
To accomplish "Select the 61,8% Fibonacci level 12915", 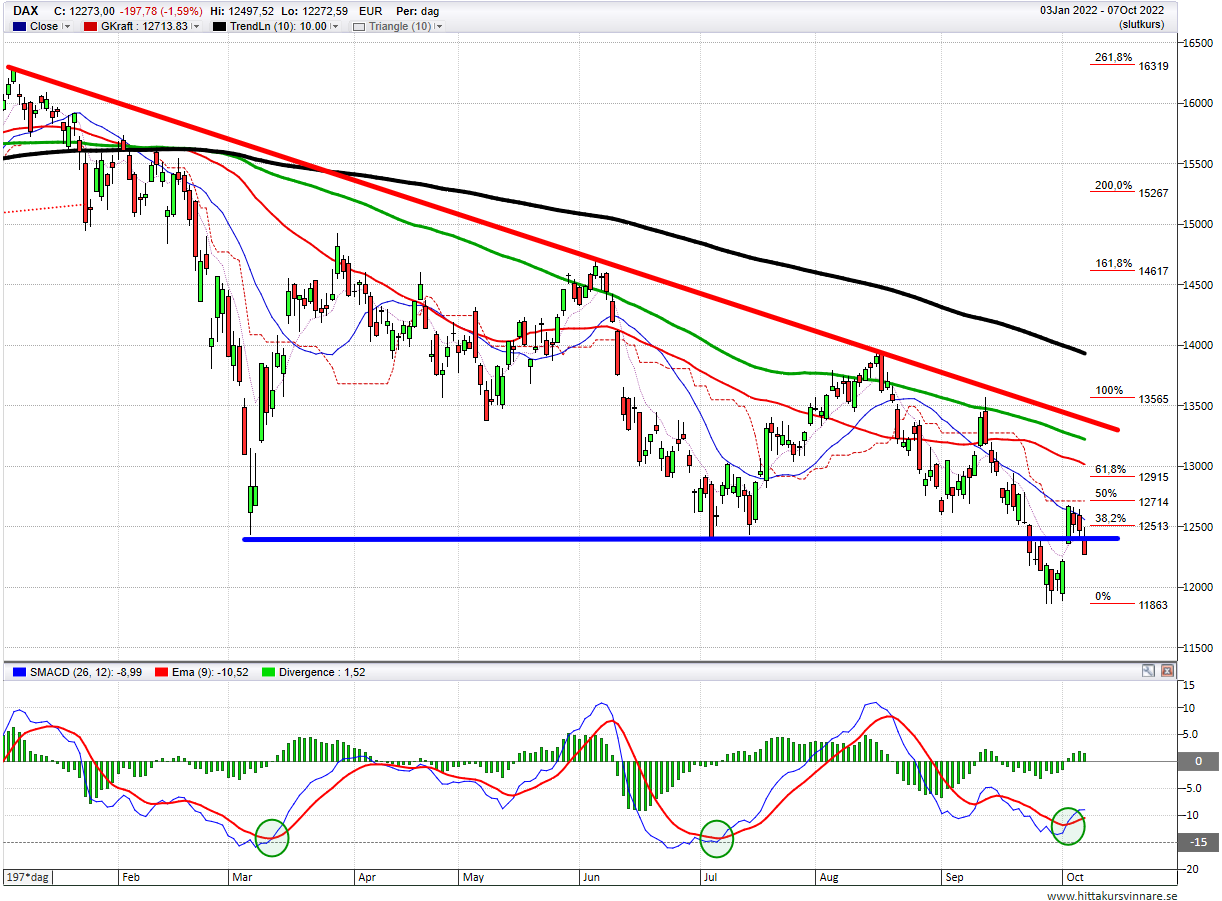I will tap(1131, 473).
